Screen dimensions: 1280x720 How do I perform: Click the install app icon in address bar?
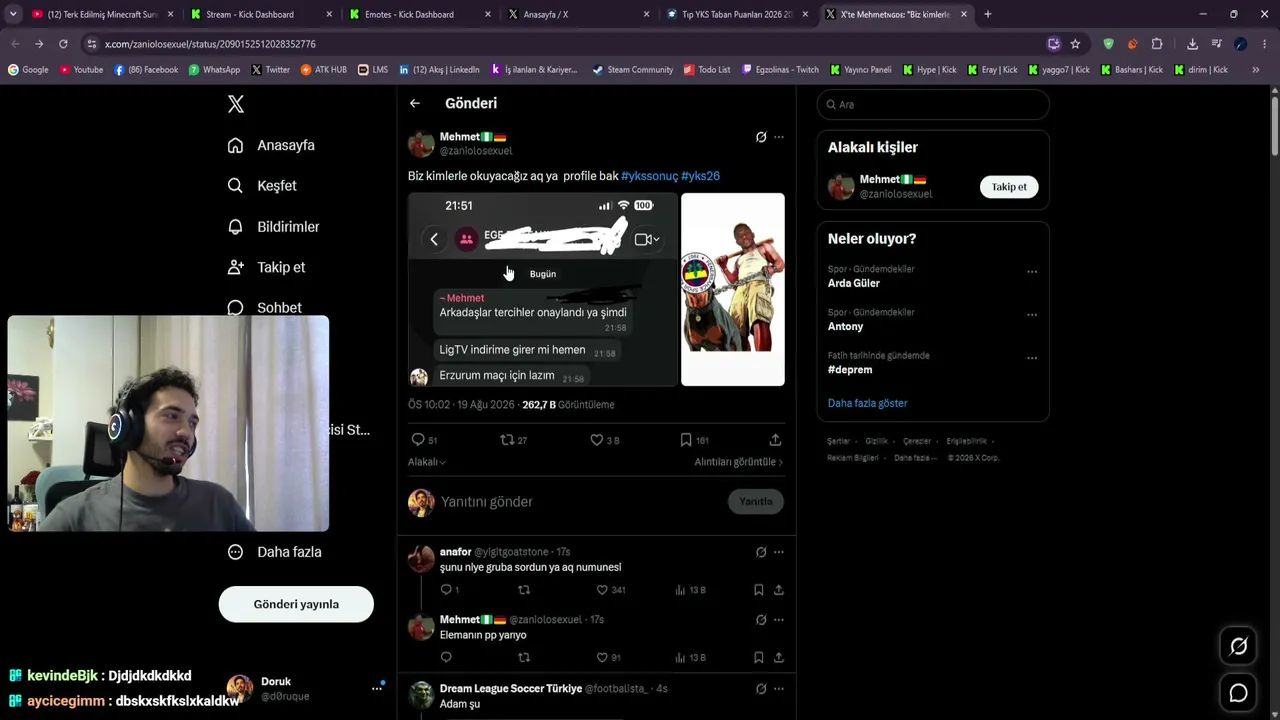1053,44
